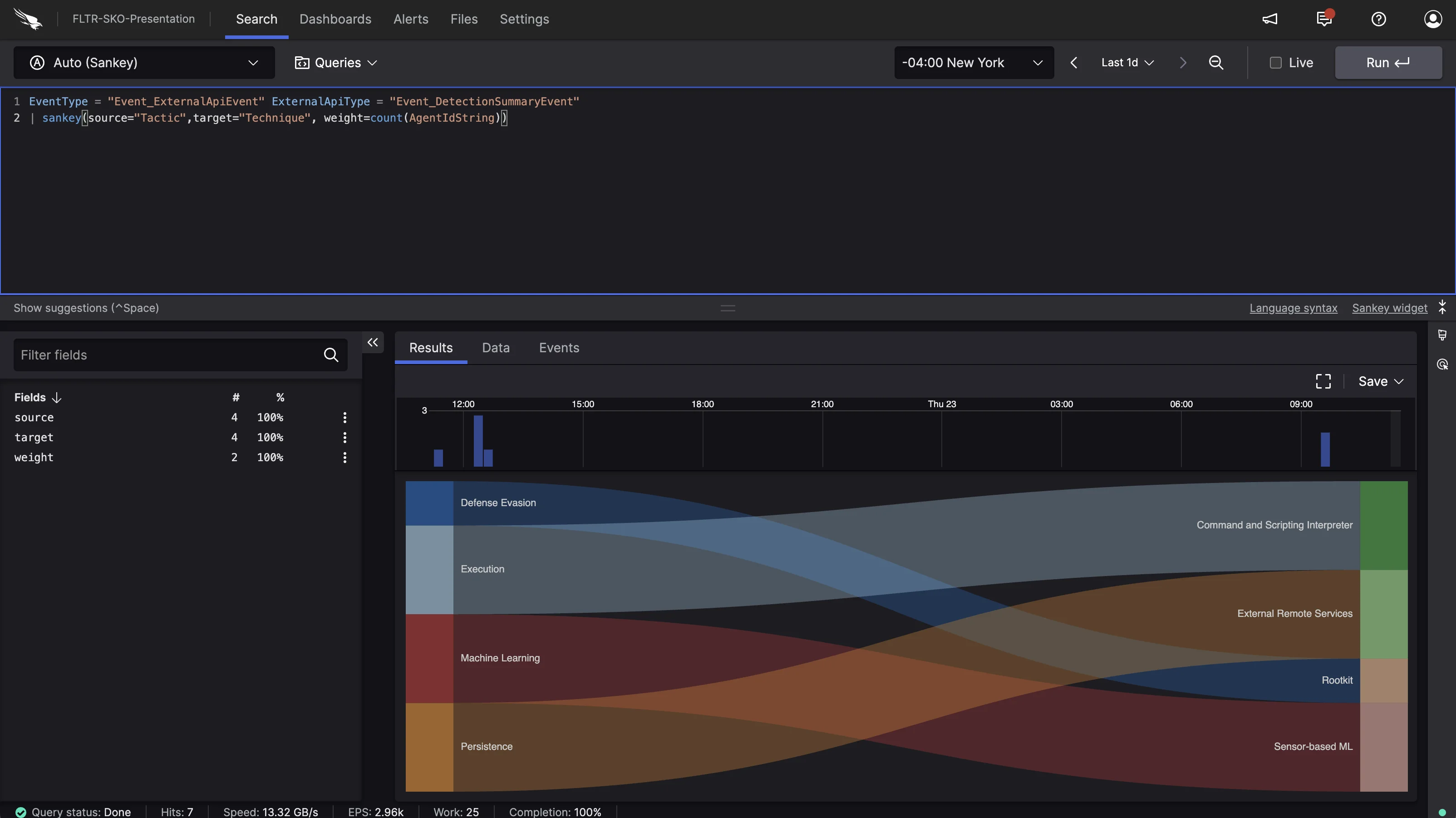Viewport: 1456px width, 818px height.
Task: Open the right sidebar top icon
Action: 1442,335
